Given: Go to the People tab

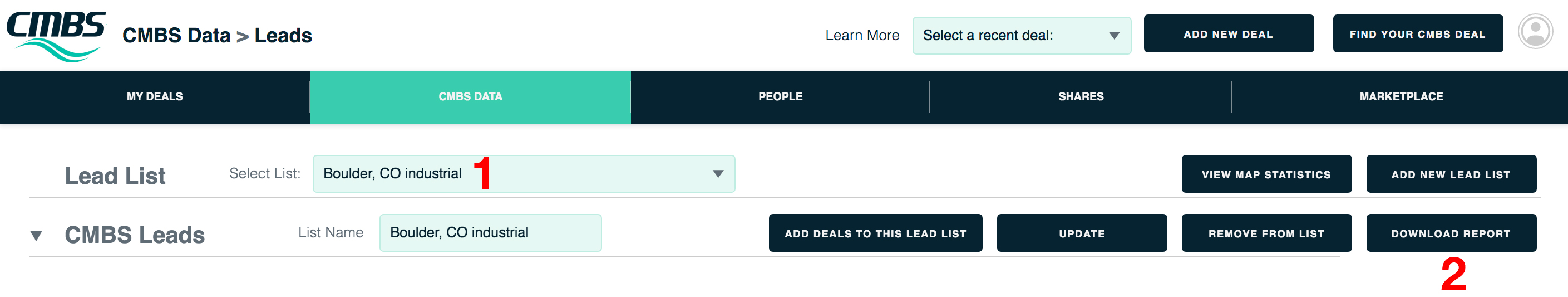Looking at the screenshot, I should point(780,96).
